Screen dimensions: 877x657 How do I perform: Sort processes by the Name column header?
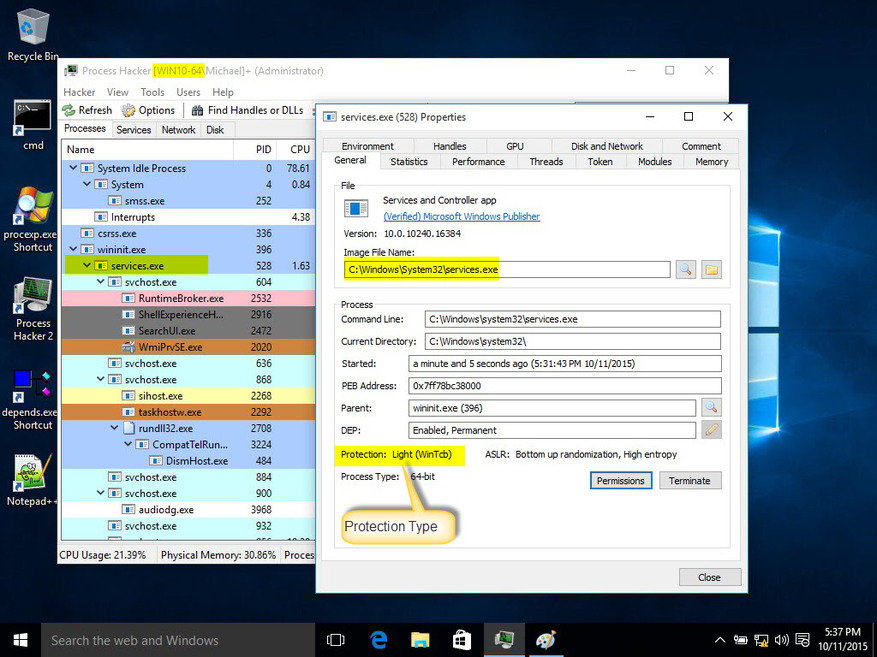point(148,149)
